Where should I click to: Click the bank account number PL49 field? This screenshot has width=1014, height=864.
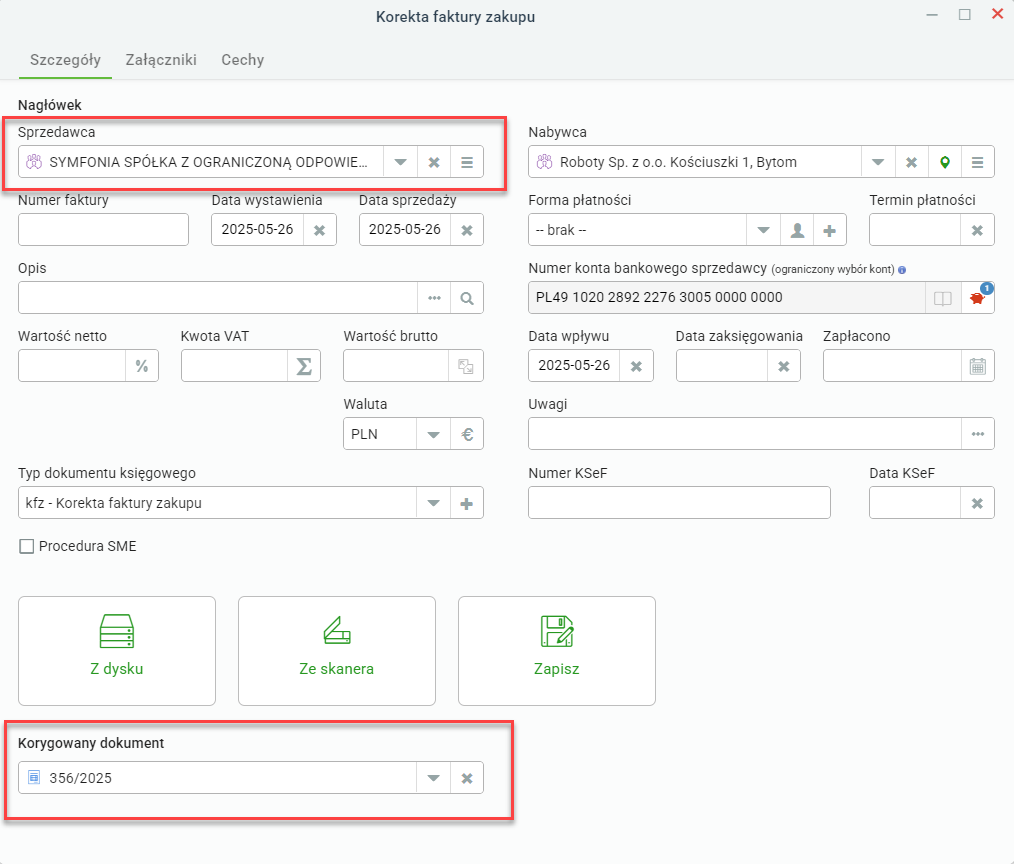tap(727, 298)
